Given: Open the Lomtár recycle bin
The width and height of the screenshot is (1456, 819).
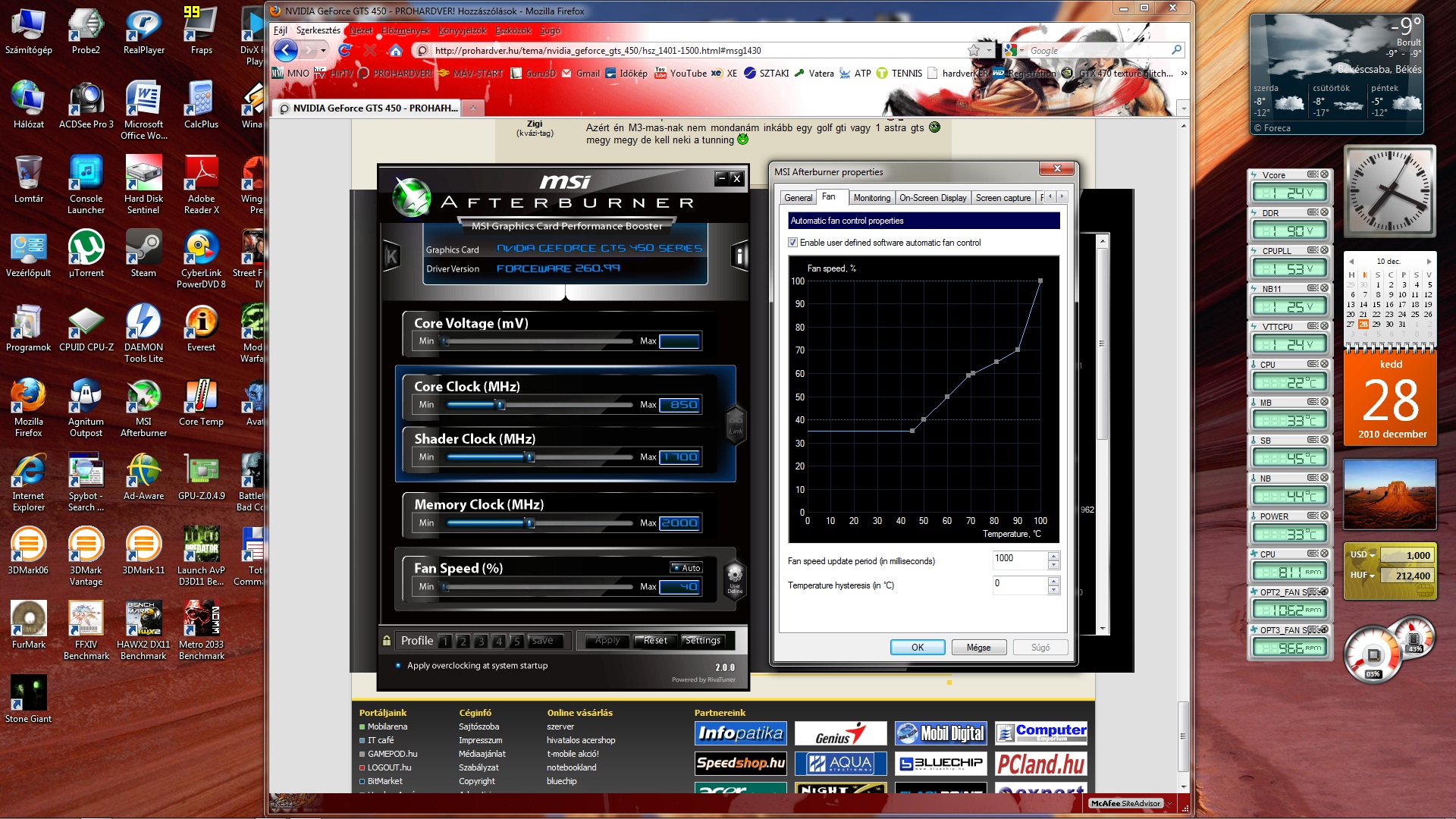Looking at the screenshot, I should click(29, 180).
